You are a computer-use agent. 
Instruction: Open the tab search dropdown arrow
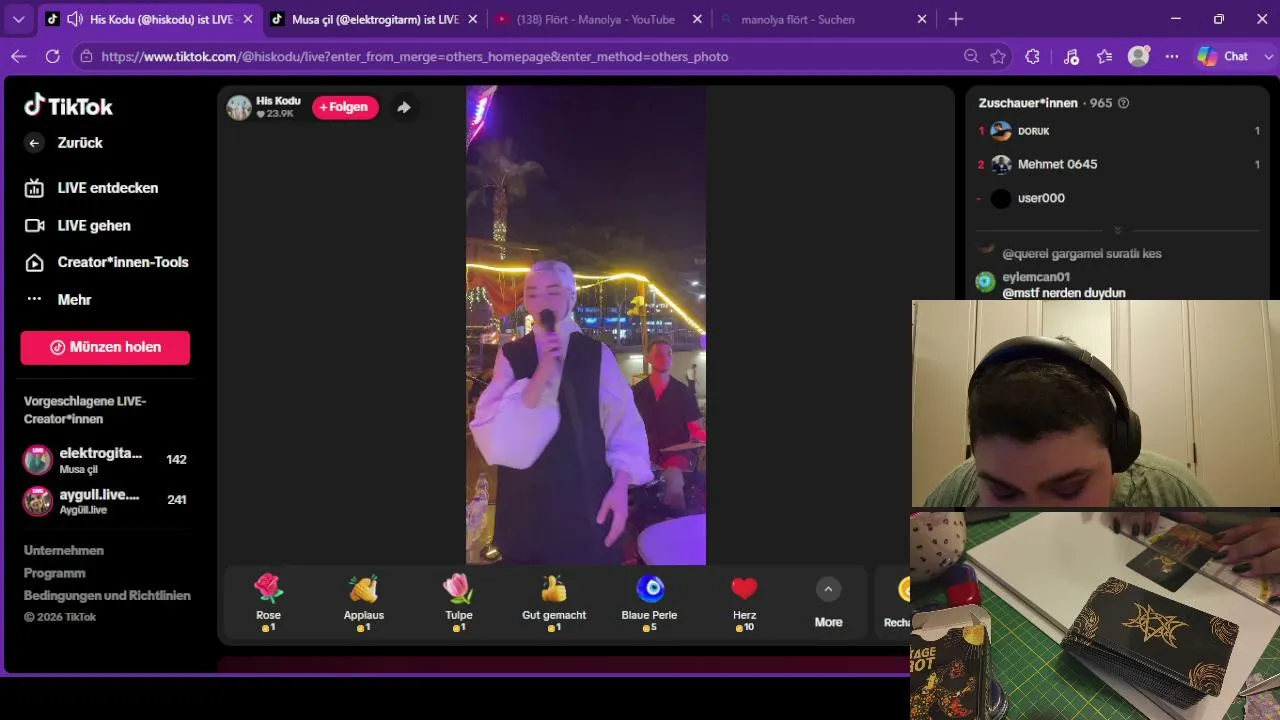[x=18, y=19]
